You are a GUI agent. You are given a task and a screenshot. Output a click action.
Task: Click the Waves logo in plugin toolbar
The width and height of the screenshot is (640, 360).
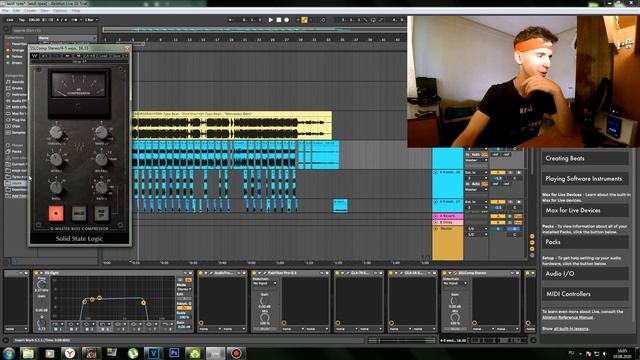[35, 56]
